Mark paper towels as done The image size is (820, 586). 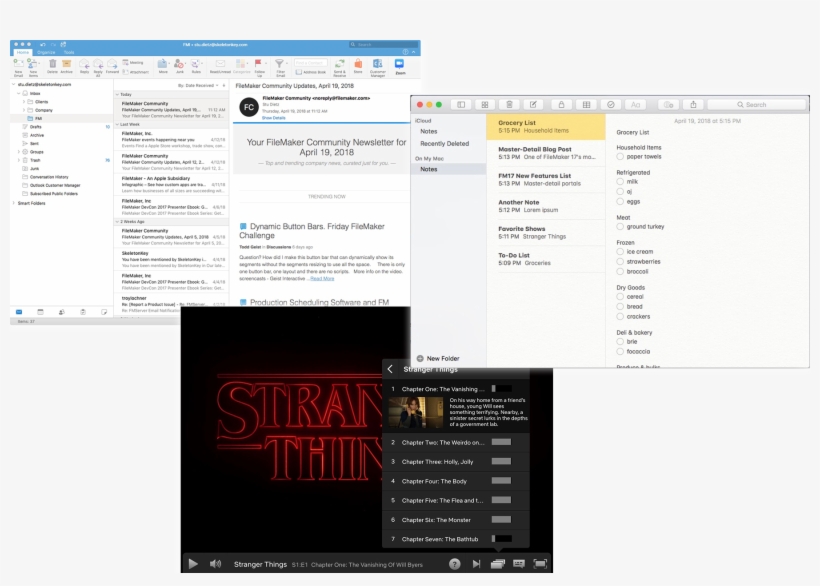click(x=620, y=156)
